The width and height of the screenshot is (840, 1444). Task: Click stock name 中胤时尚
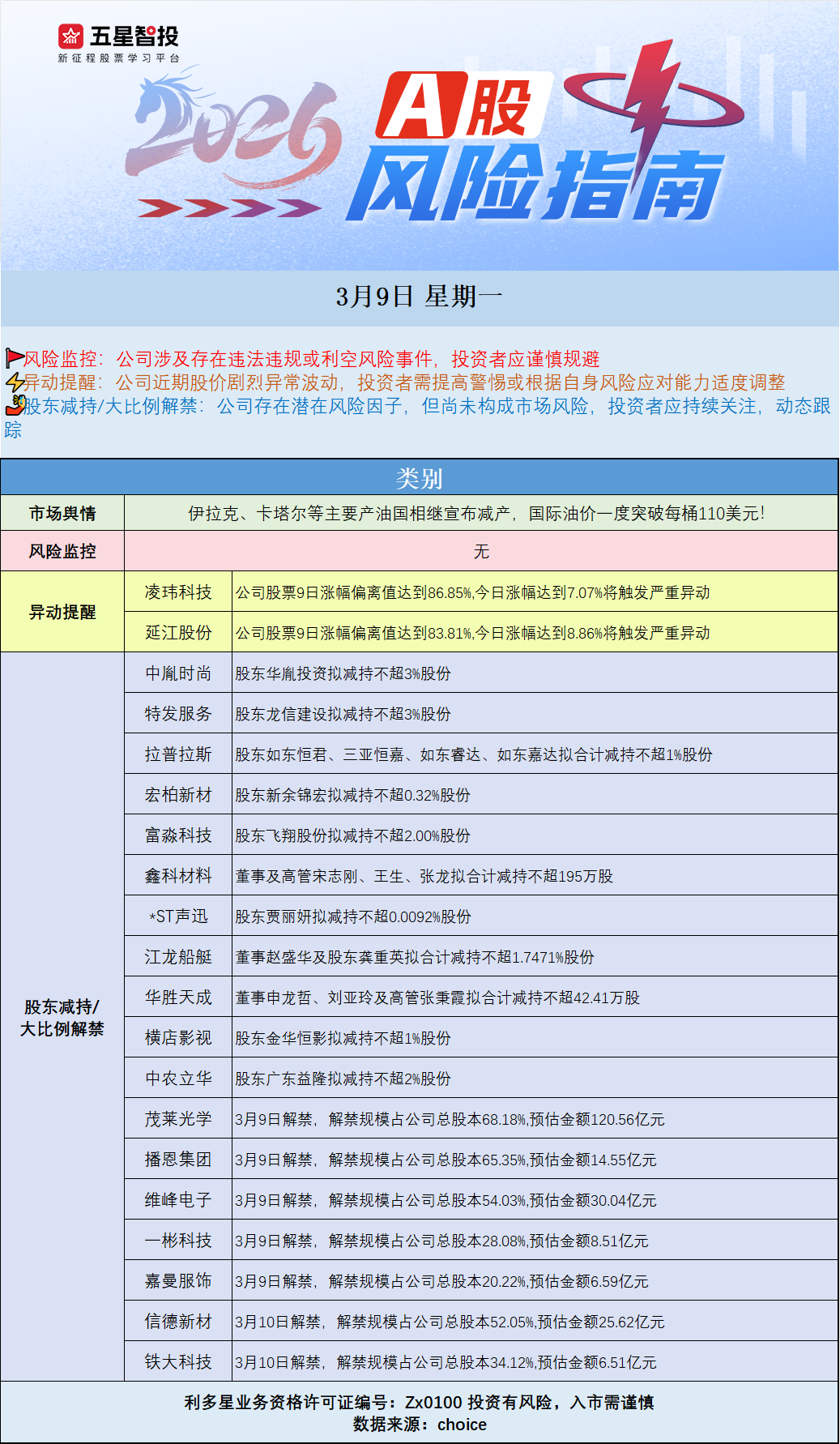coord(178,673)
